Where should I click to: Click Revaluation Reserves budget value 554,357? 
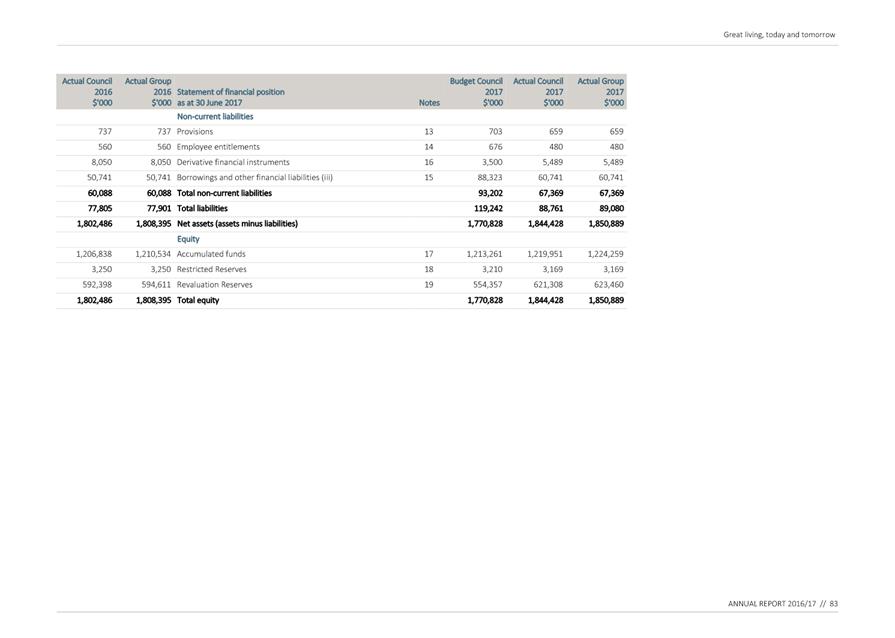(x=488, y=285)
